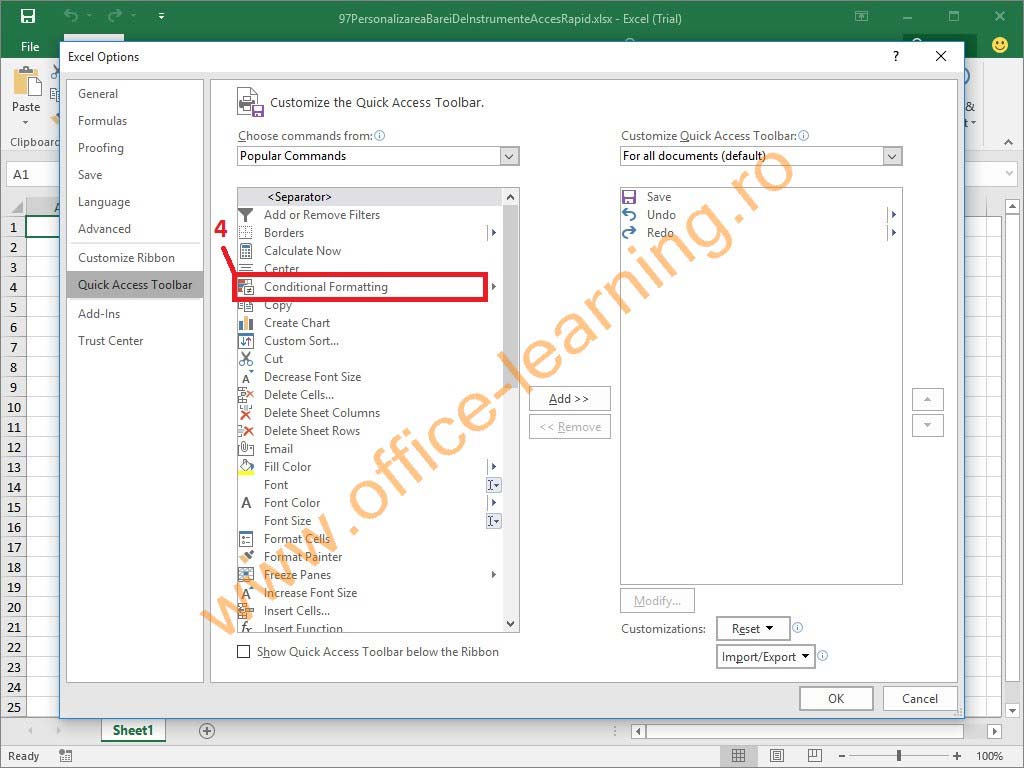Click the zoom out minus button
The height and width of the screenshot is (768, 1024).
tap(842, 756)
